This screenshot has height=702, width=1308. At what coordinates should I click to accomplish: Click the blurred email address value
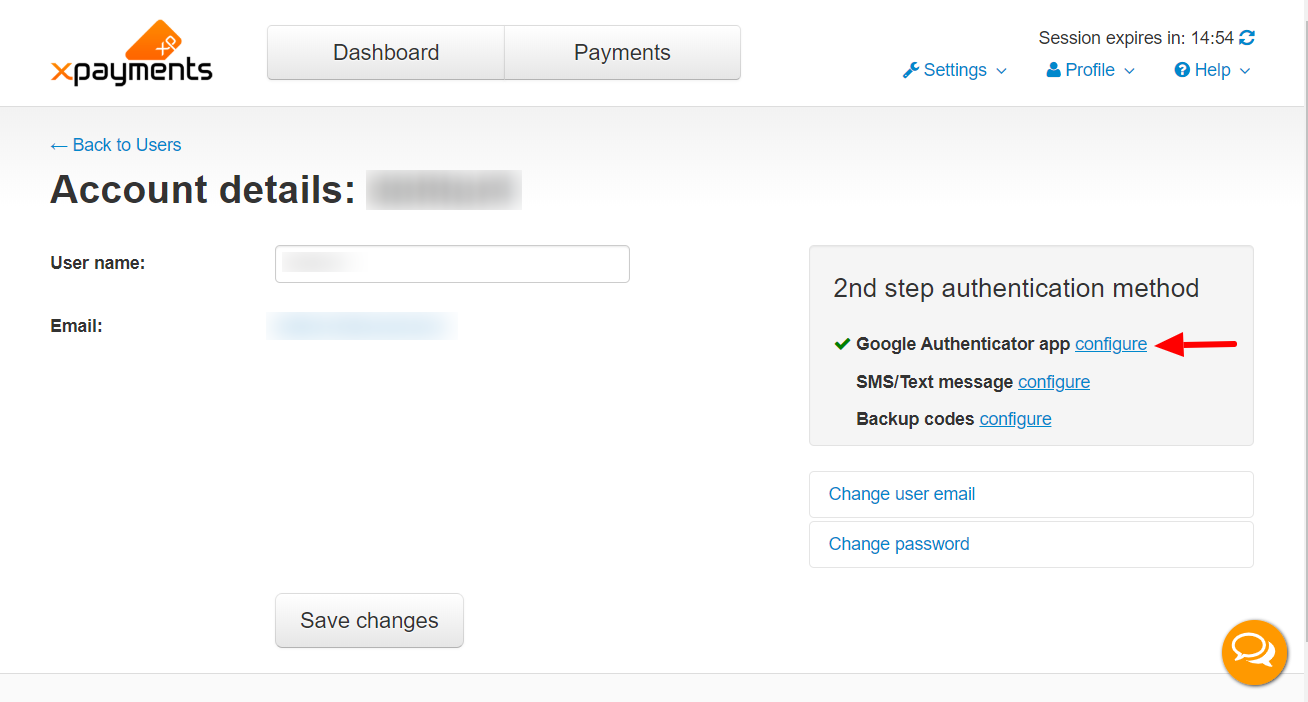click(x=361, y=326)
